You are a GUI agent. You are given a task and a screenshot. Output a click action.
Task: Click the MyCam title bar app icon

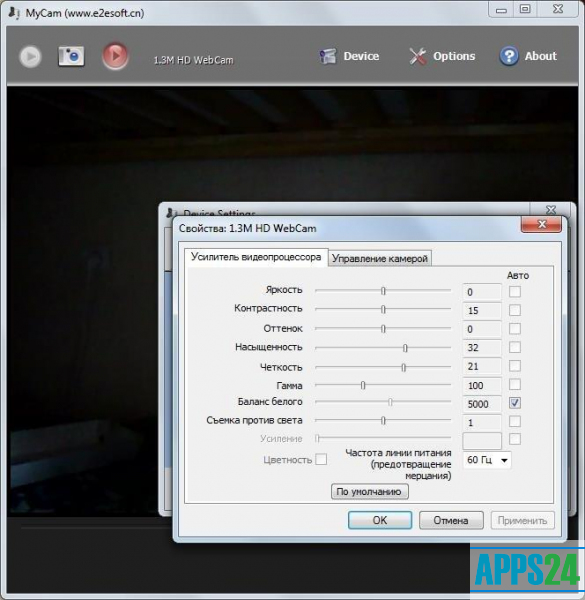point(14,13)
